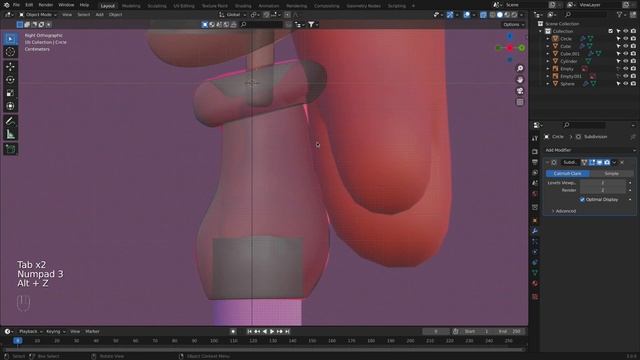Viewport: 640px width, 360px height.
Task: Open the viewport Add menu
Action: pos(100,15)
